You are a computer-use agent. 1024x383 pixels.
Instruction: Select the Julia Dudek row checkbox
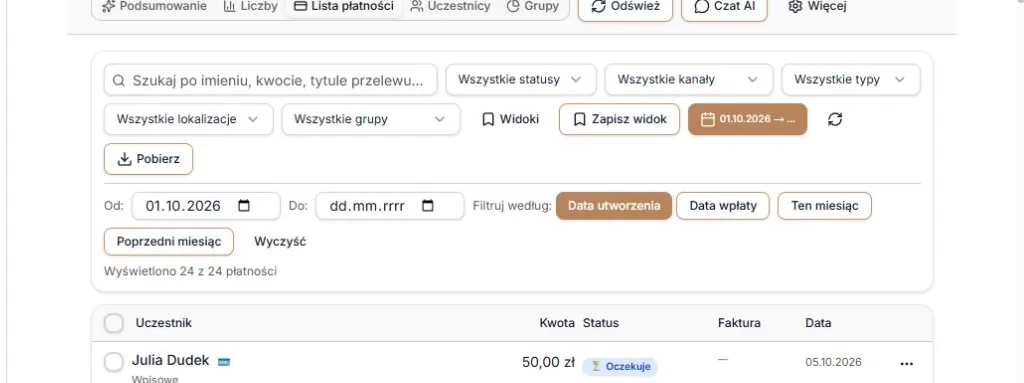coord(114,361)
